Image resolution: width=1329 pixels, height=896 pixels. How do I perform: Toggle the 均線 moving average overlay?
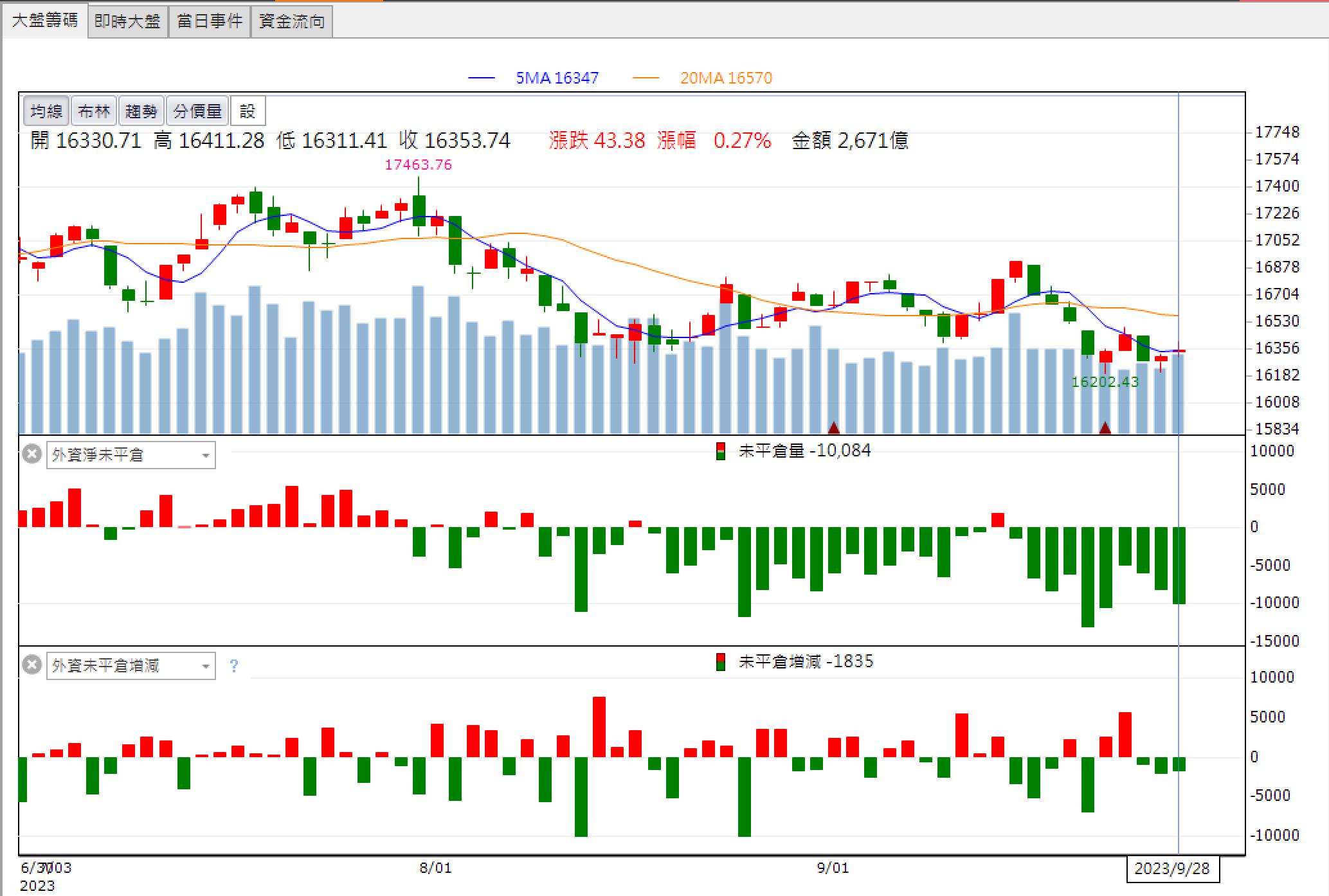point(46,112)
